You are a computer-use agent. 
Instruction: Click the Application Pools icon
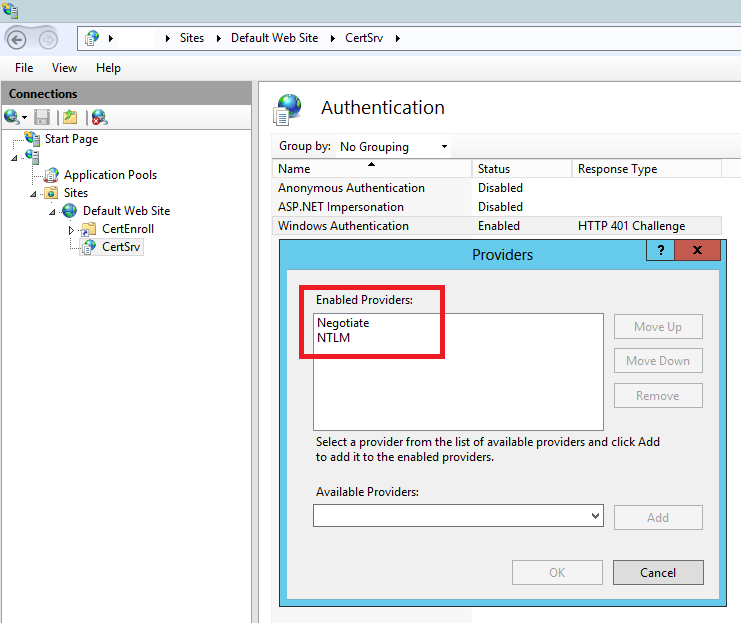(x=51, y=175)
